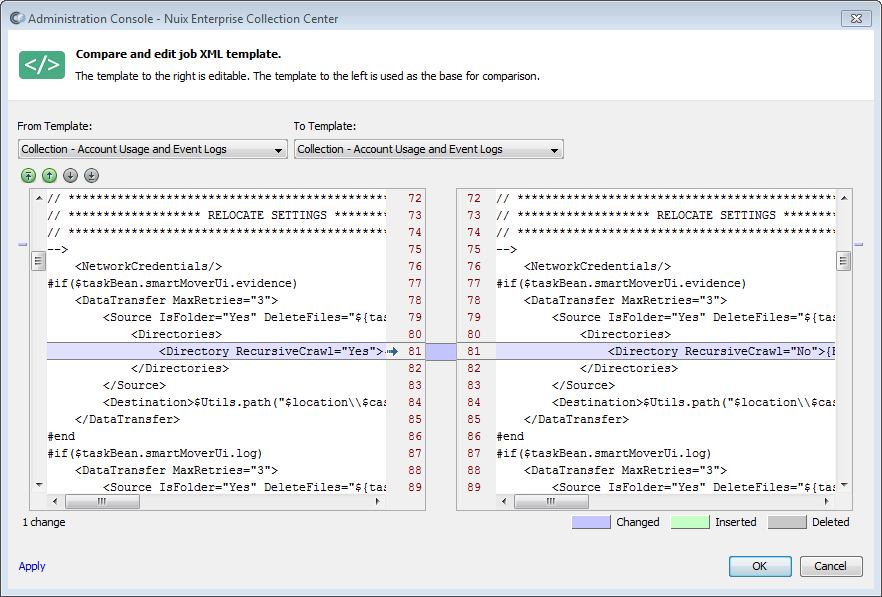Click smartMoverUi.log line in right pane

[604, 453]
